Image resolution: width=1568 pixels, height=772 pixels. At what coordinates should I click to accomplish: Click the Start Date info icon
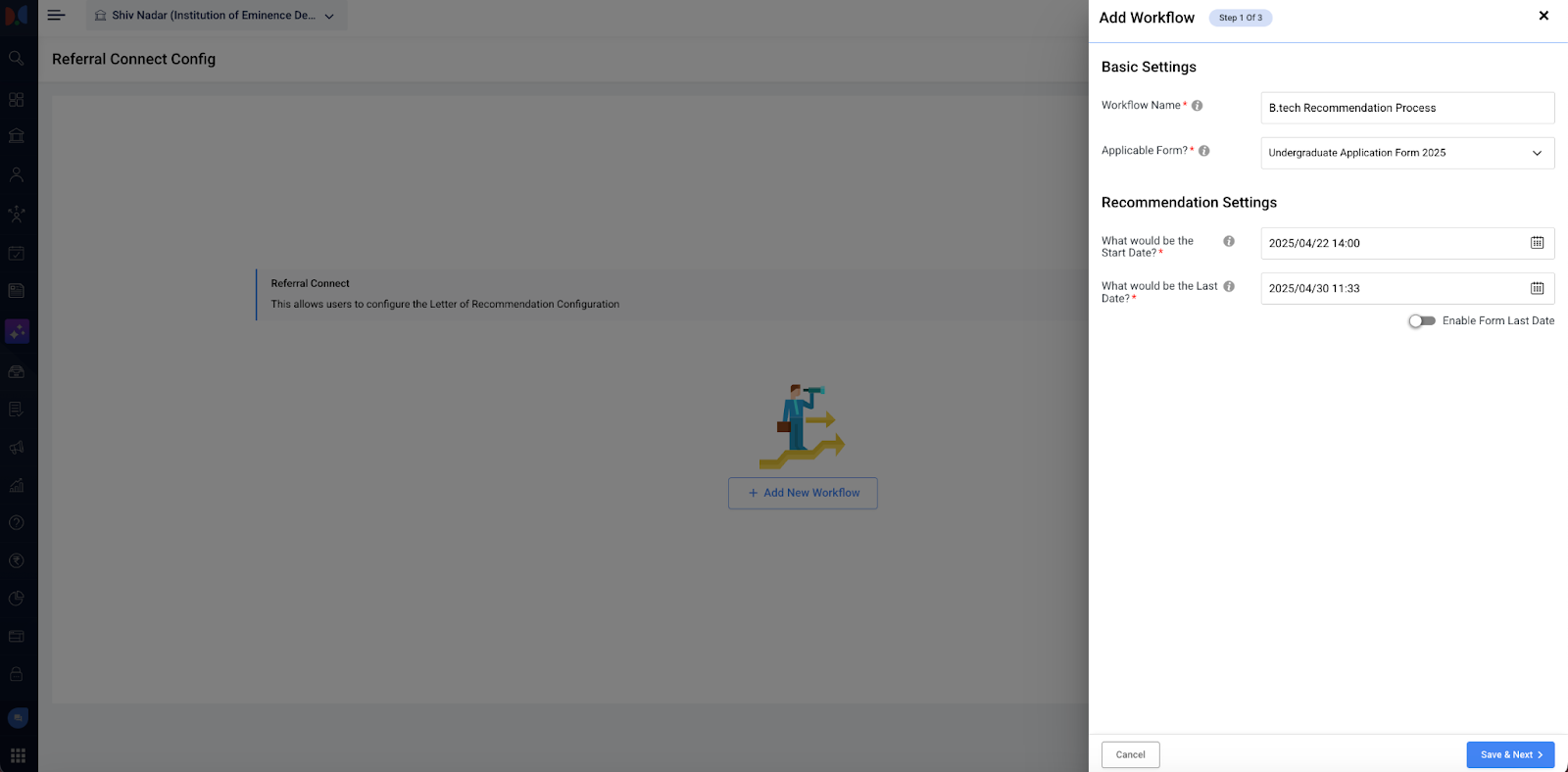pos(1229,241)
